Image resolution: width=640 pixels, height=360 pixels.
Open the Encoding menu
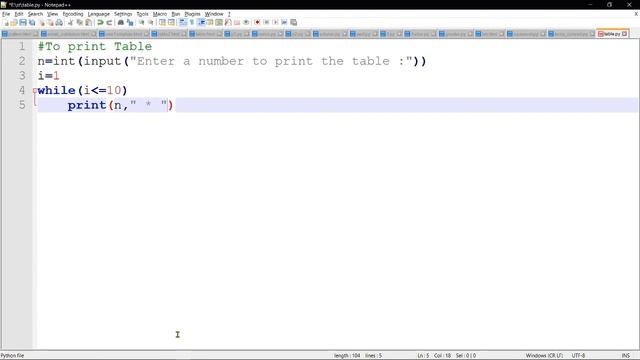tap(73, 14)
